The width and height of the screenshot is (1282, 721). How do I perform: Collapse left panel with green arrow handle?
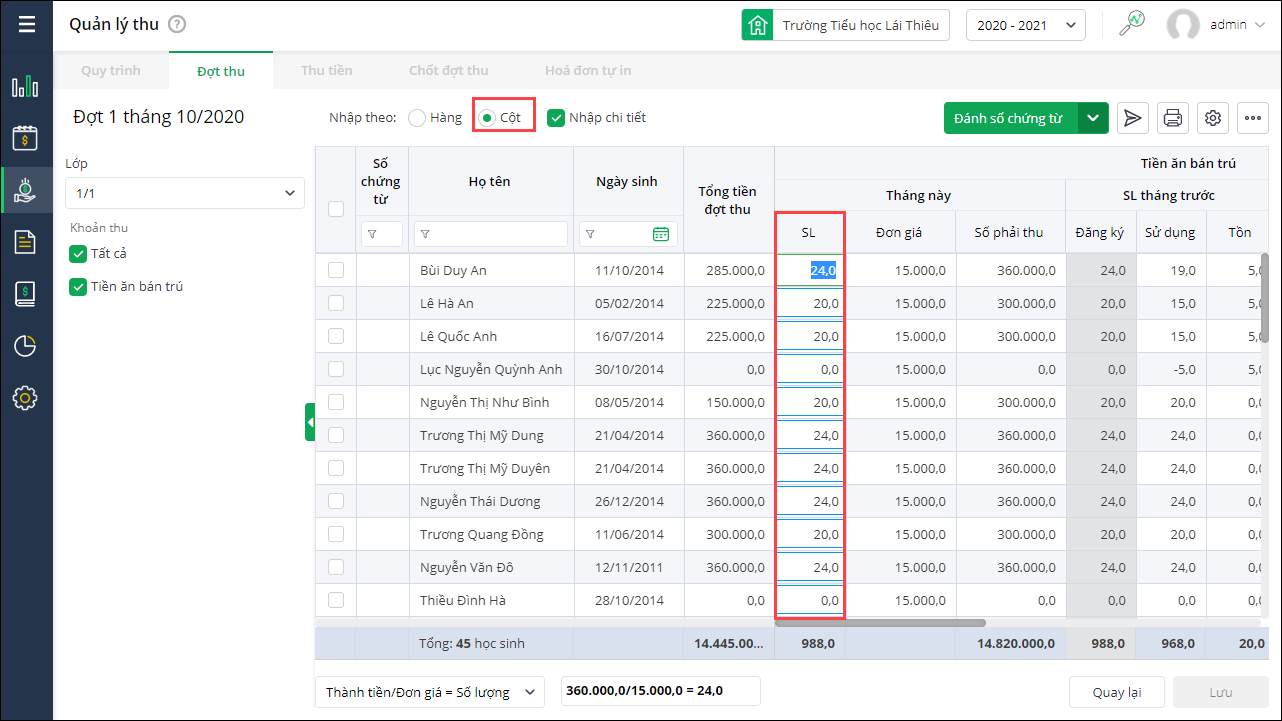pos(310,422)
